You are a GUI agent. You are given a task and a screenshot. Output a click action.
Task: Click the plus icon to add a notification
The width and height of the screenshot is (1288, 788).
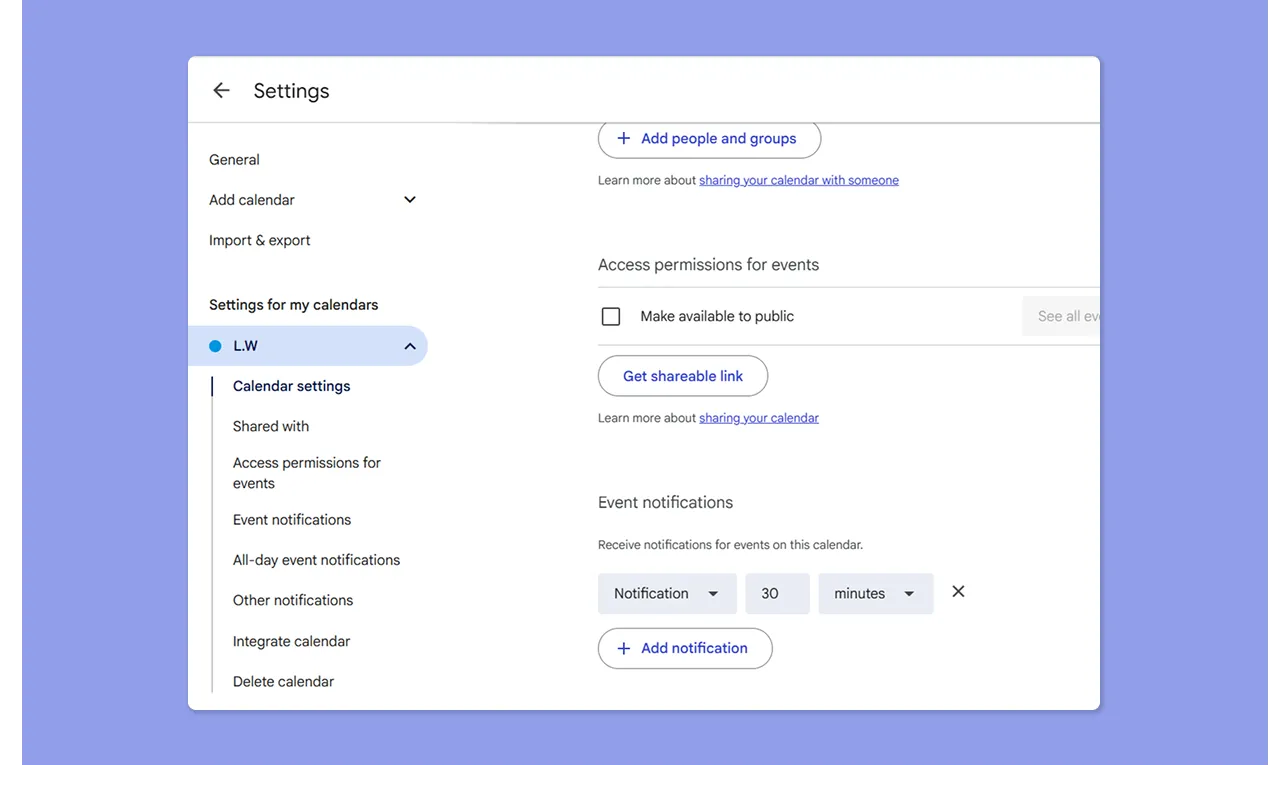click(x=624, y=648)
